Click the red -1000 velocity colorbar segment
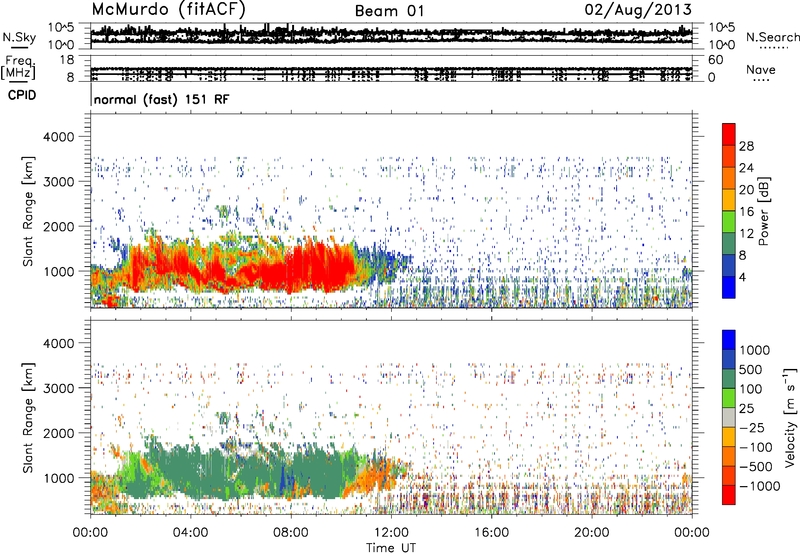Viewport: 800px width, 554px height. click(x=729, y=495)
